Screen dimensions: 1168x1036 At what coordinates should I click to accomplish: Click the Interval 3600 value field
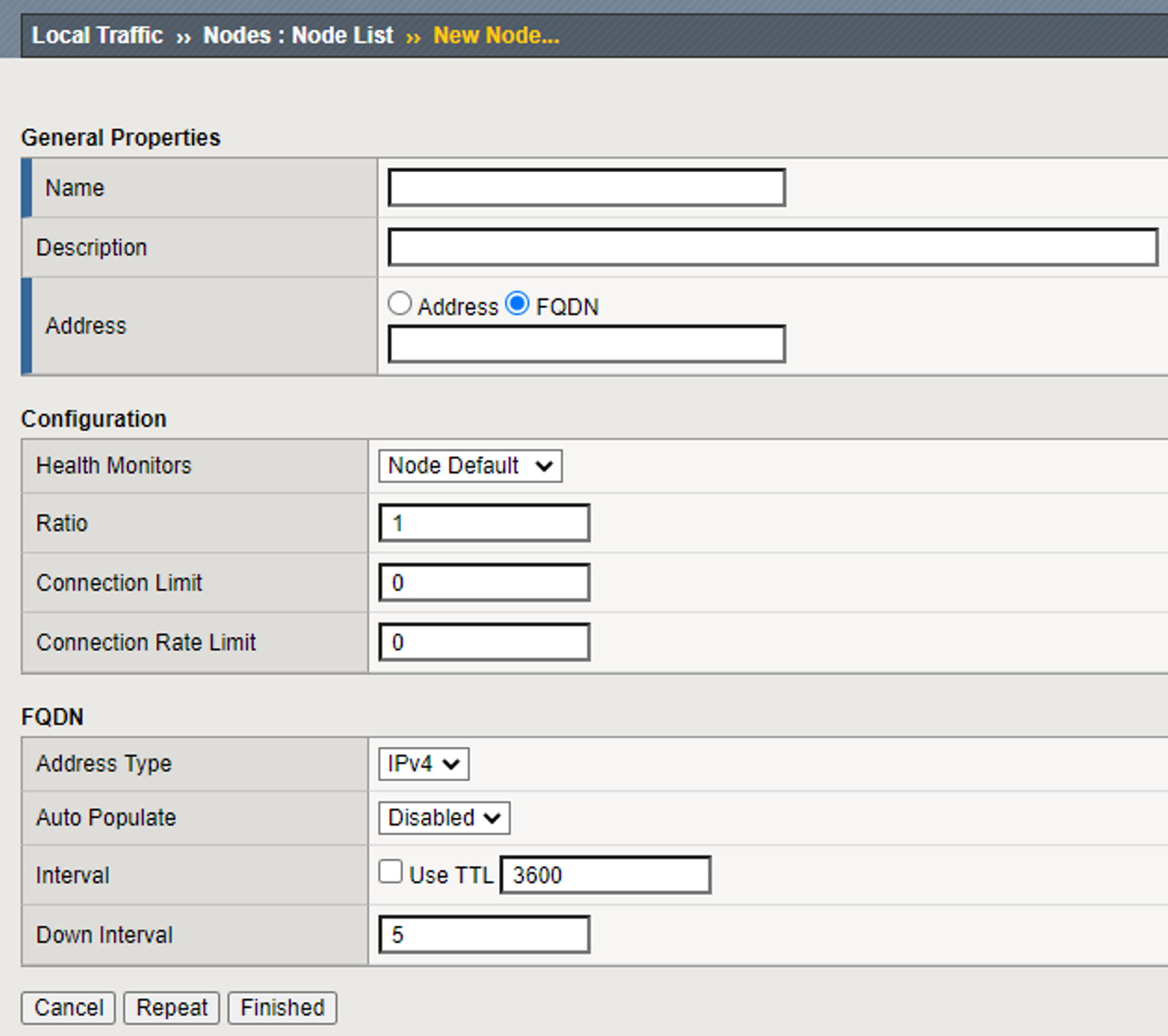tap(605, 875)
